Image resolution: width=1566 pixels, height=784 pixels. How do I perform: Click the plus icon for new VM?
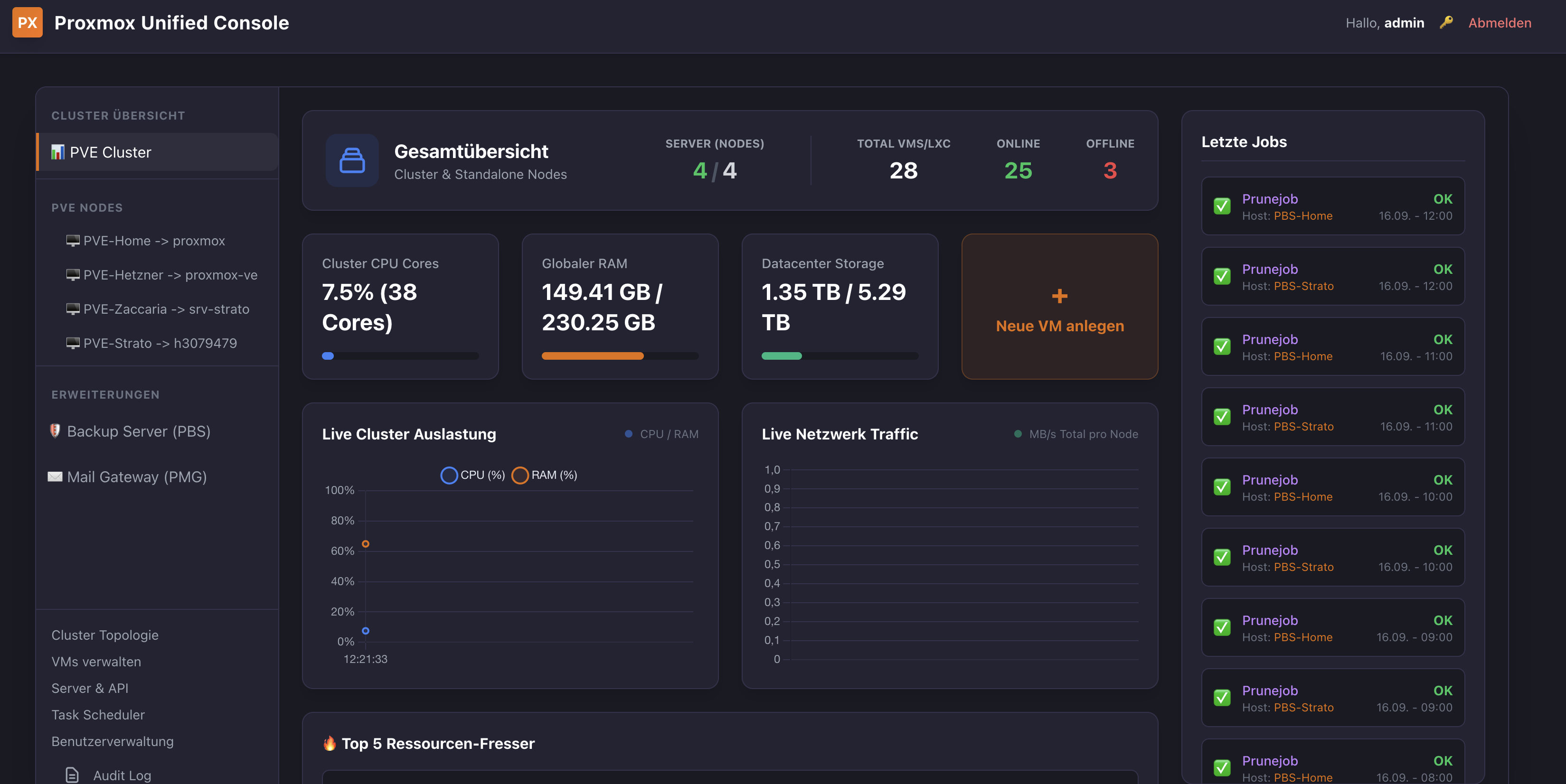point(1060,295)
